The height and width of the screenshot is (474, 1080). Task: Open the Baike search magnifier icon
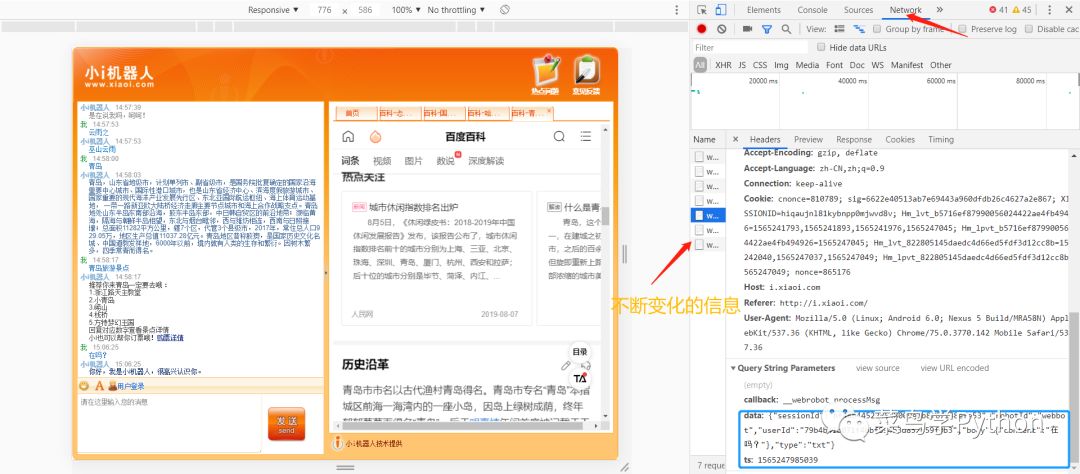559,136
